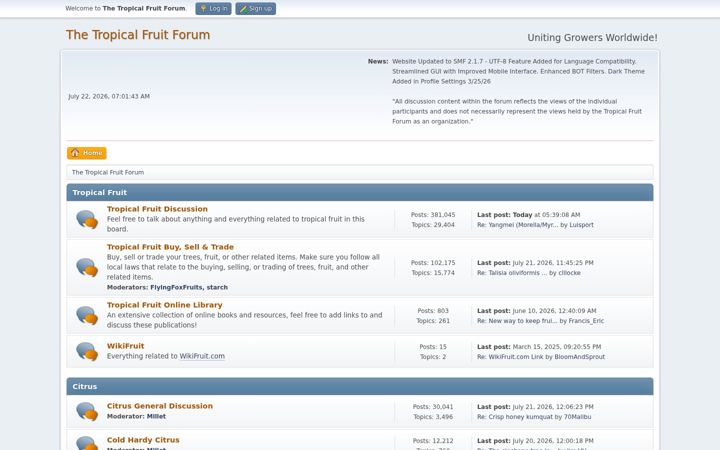Click the Posts: 30,041 count text
The image size is (720, 450).
click(433, 407)
